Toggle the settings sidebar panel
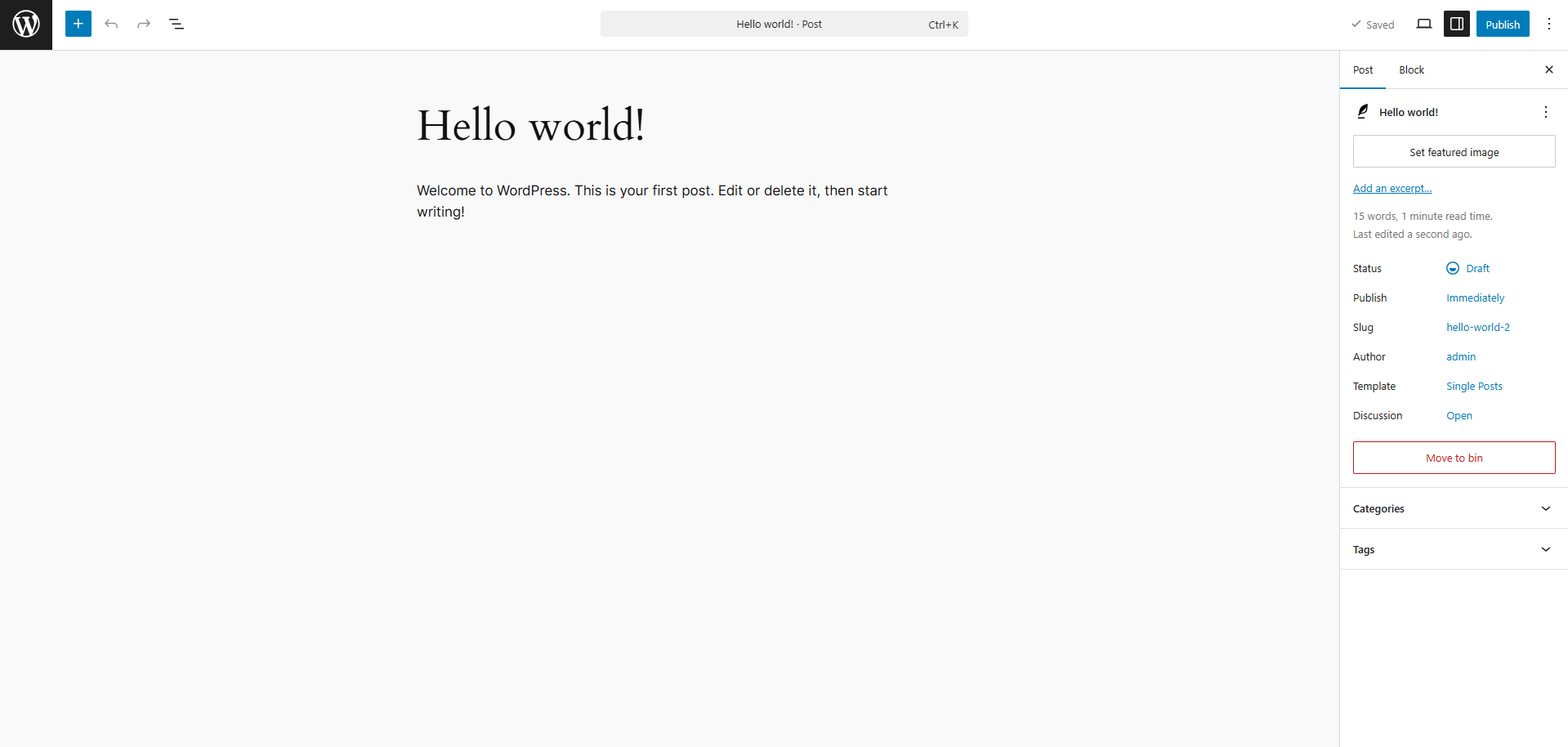 [1457, 24]
